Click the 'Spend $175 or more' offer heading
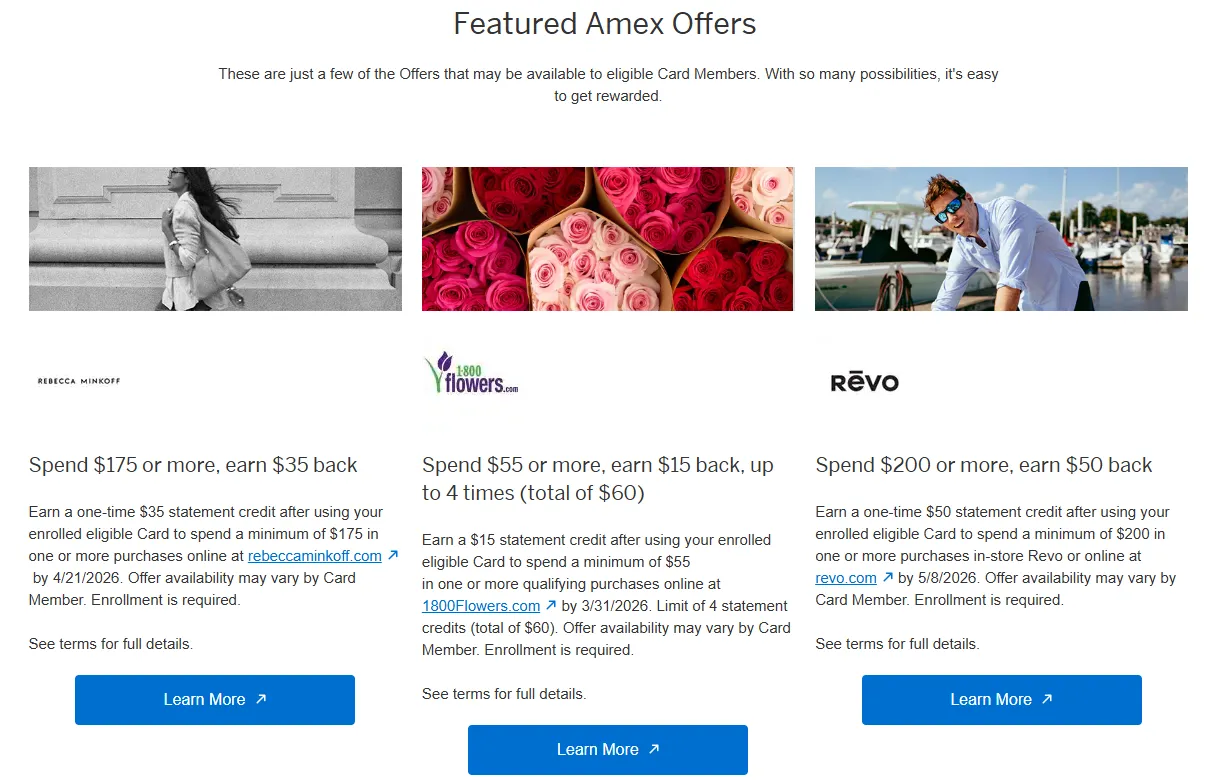 pyautogui.click(x=193, y=465)
